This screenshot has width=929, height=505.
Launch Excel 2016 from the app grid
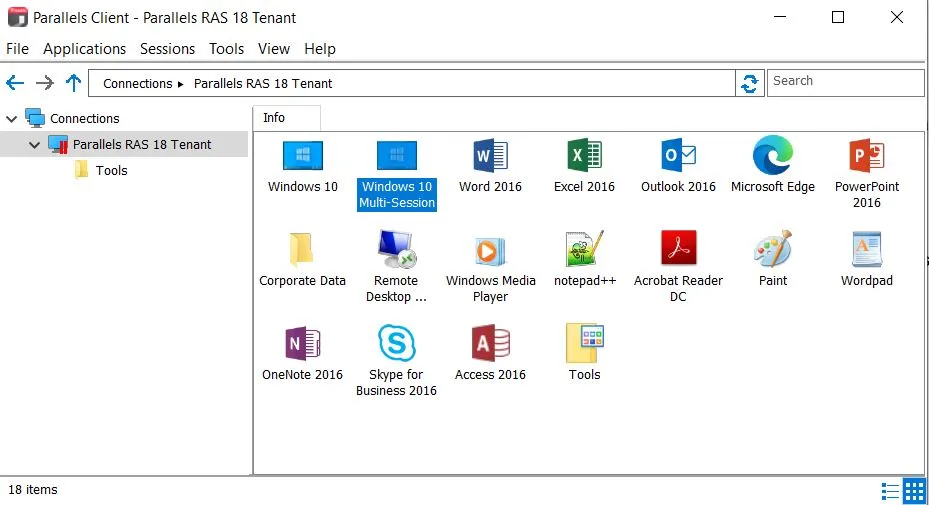click(584, 157)
